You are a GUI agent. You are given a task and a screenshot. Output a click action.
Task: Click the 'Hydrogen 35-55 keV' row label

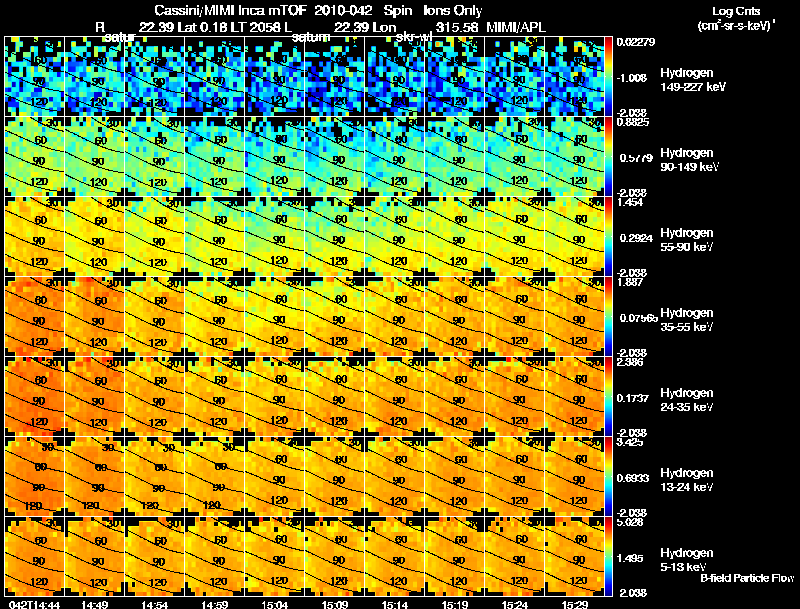[687, 320]
